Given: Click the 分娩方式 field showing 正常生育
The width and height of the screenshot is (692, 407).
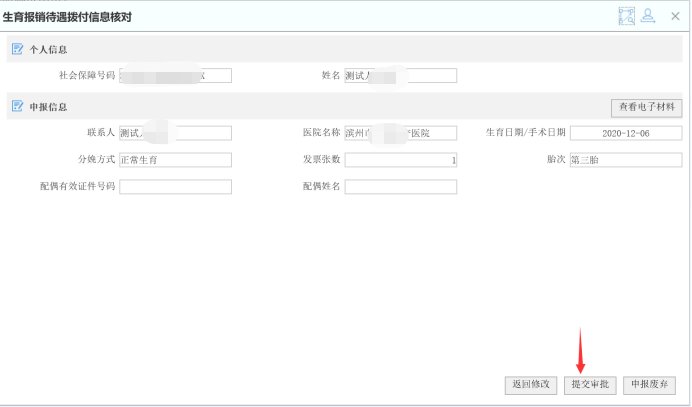Looking at the screenshot, I should coord(175,160).
